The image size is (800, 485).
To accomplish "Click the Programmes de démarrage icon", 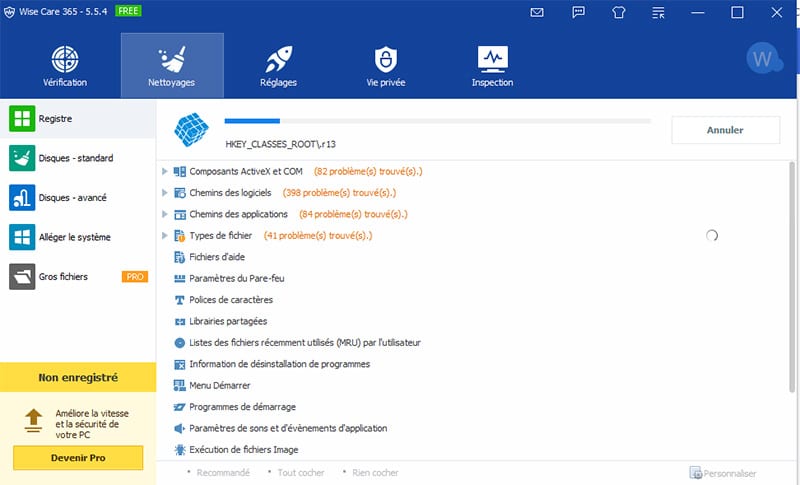I will pos(180,407).
